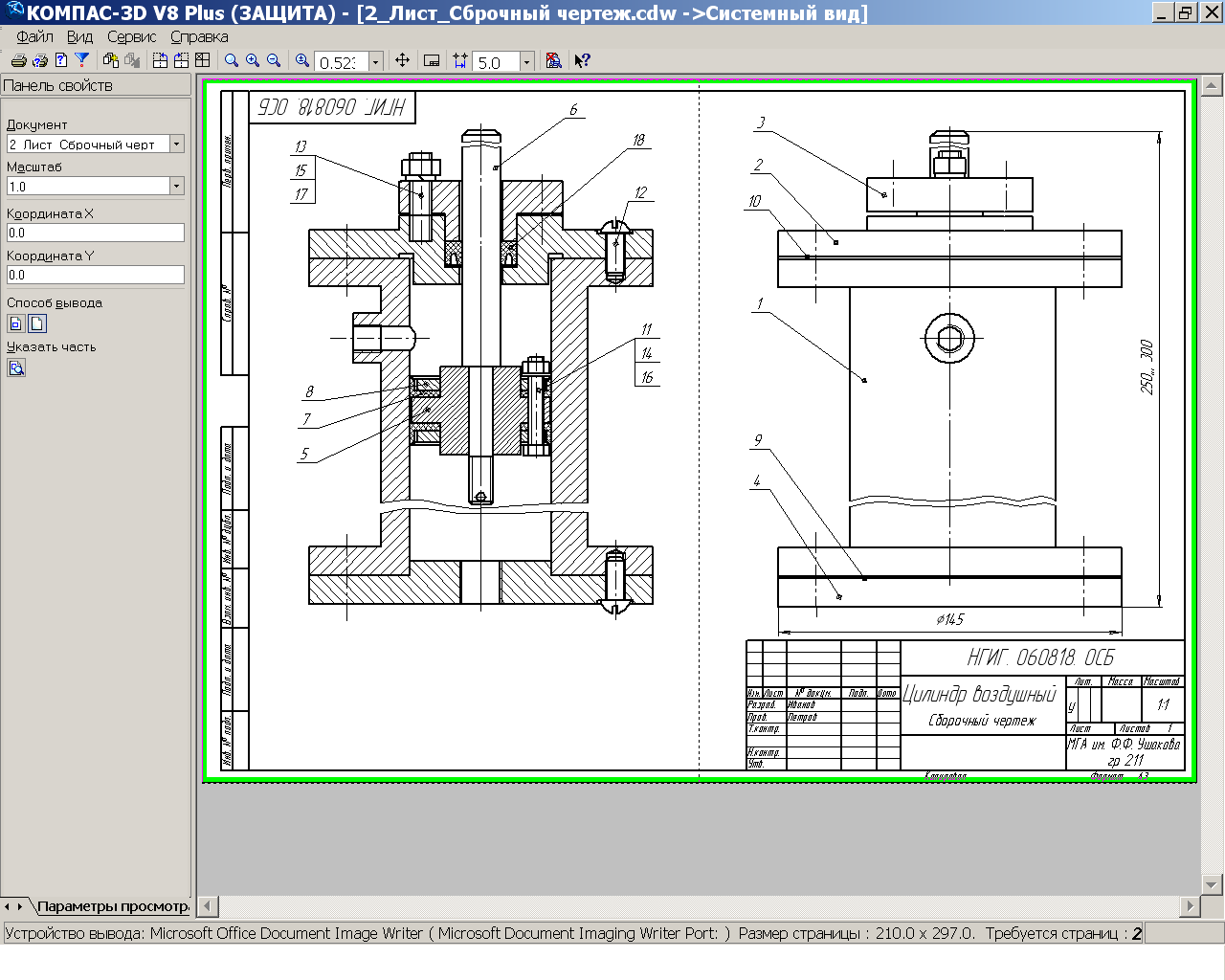Select the second Способ вывода page icon

click(x=37, y=323)
